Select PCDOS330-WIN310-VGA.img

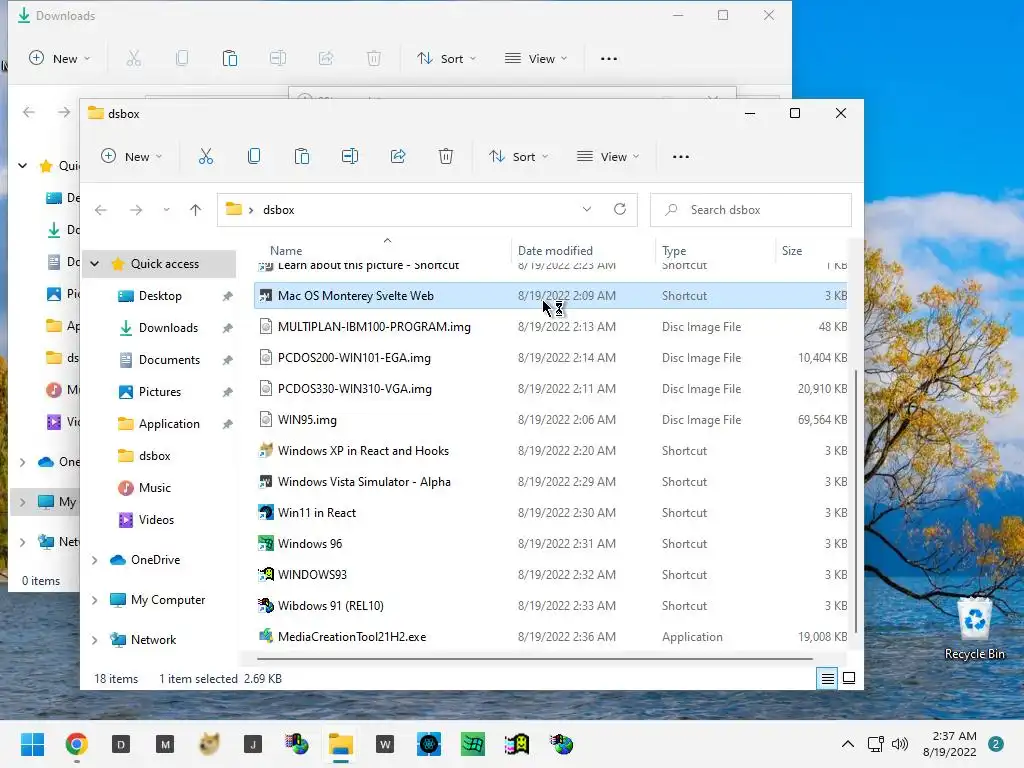pyautogui.click(x=551, y=389)
